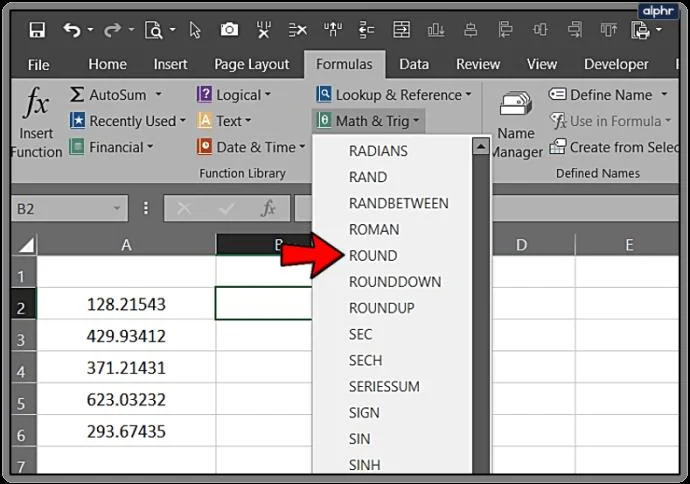Select the ROUND function entry
690x484 pixels.
click(x=393, y=256)
